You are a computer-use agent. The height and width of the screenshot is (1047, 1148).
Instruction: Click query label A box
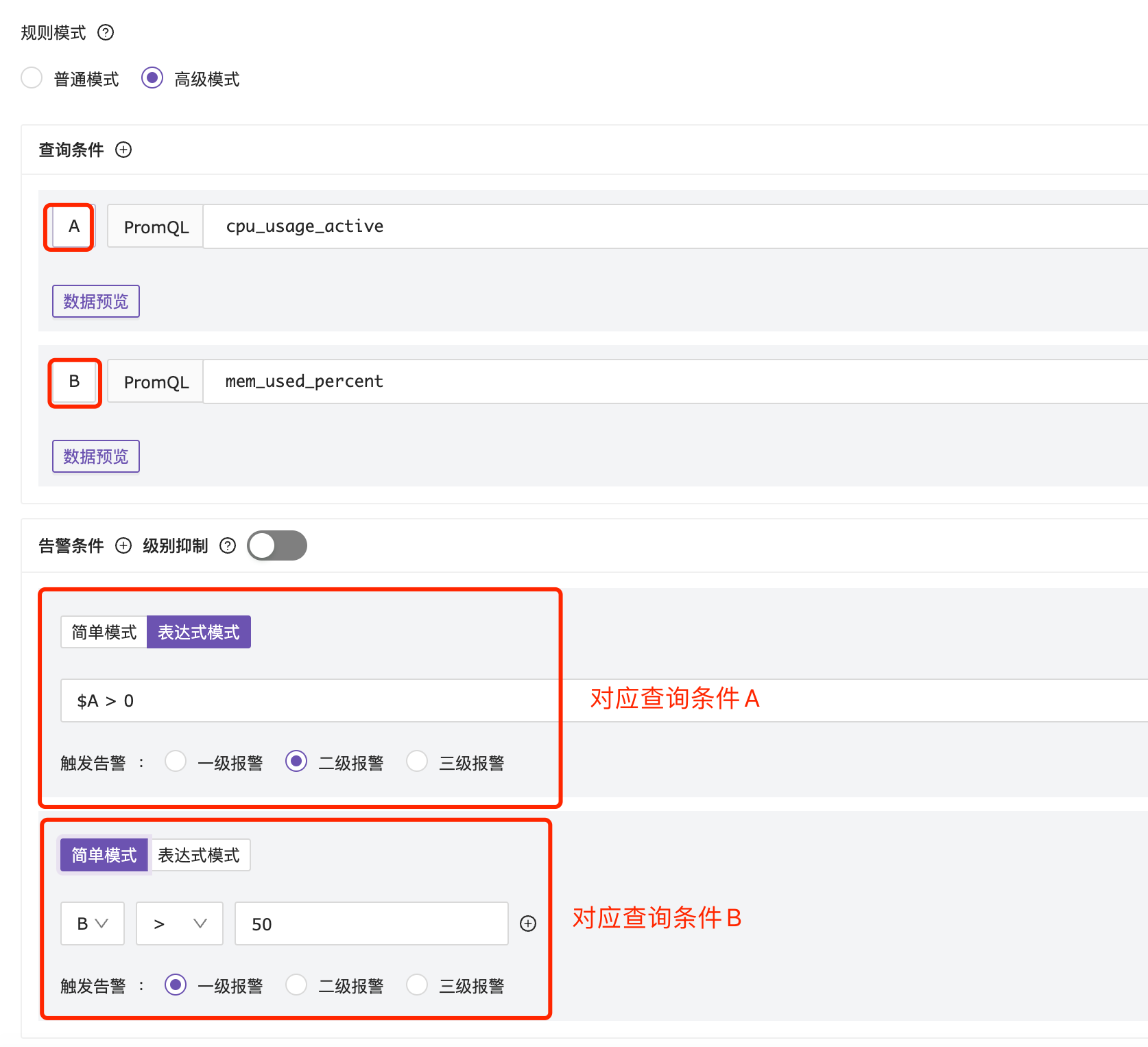click(73, 226)
